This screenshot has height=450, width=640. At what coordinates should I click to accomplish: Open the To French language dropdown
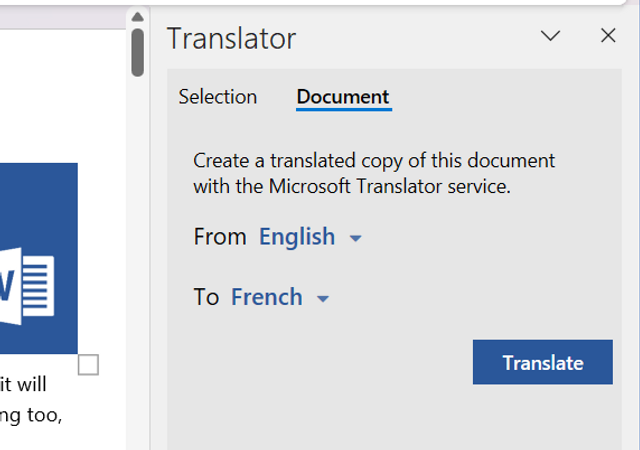(x=280, y=297)
